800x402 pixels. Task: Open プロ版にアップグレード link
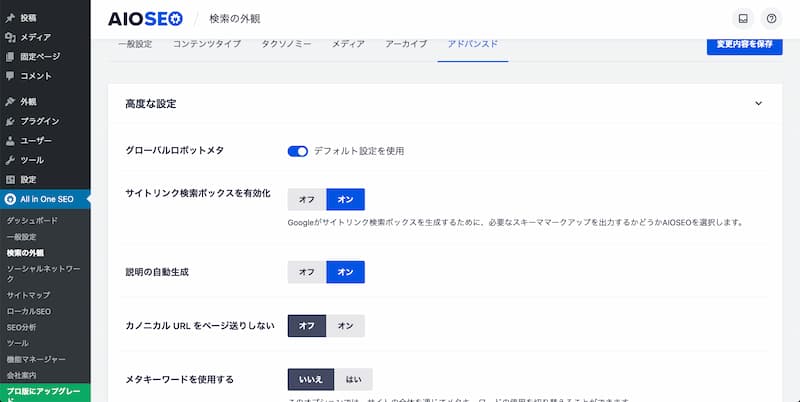tap(45, 393)
